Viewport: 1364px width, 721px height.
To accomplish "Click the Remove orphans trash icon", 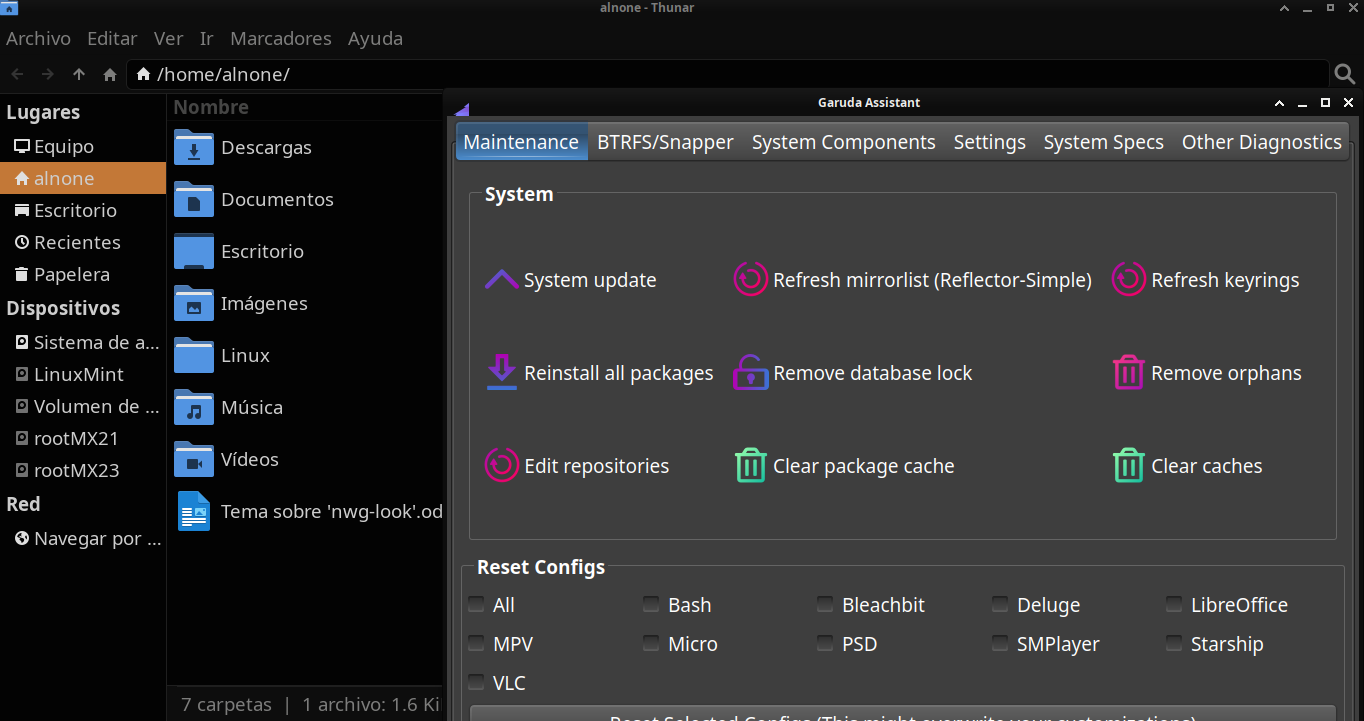I will (1128, 373).
